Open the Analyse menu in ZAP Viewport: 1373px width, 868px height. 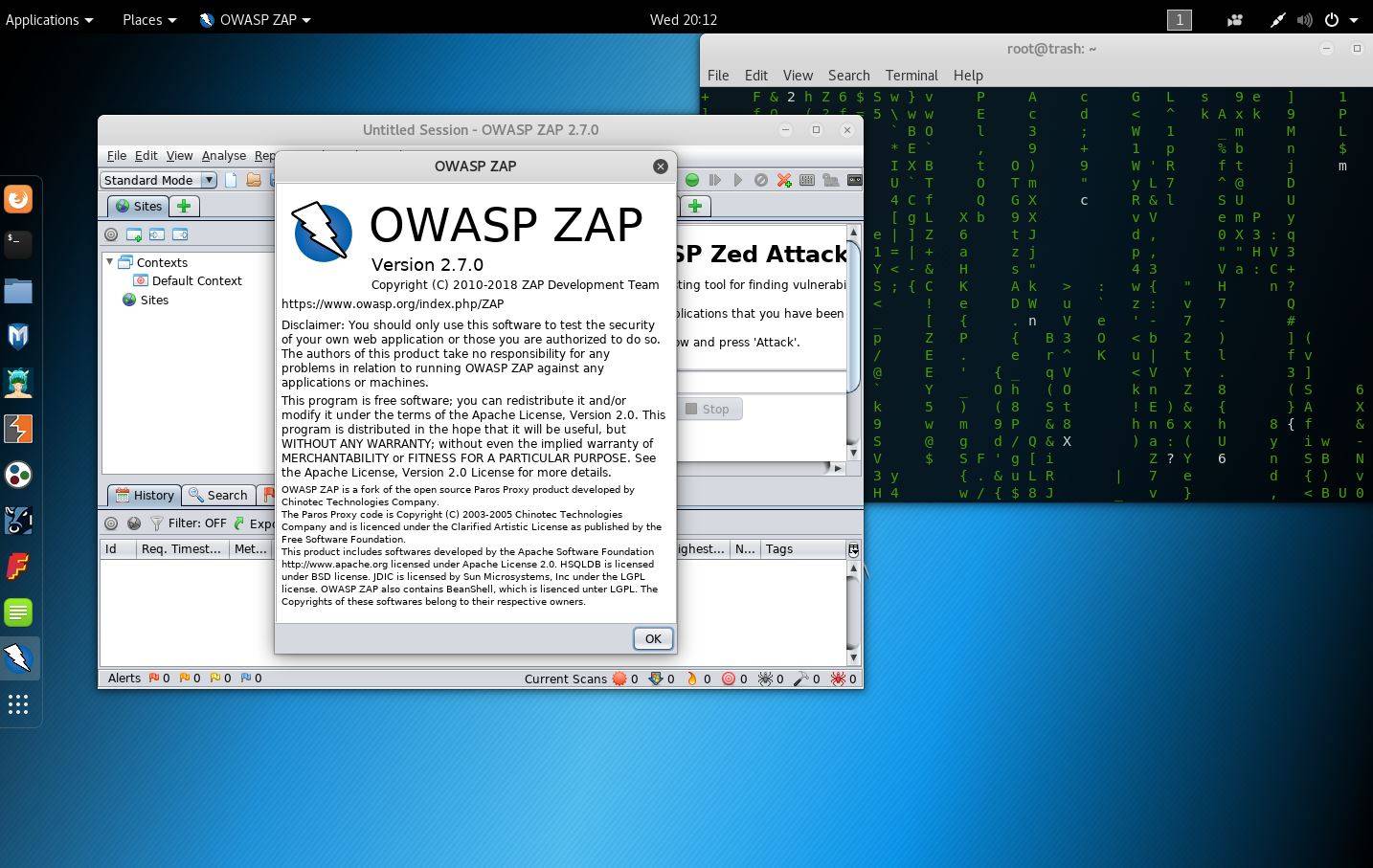pyautogui.click(x=224, y=155)
